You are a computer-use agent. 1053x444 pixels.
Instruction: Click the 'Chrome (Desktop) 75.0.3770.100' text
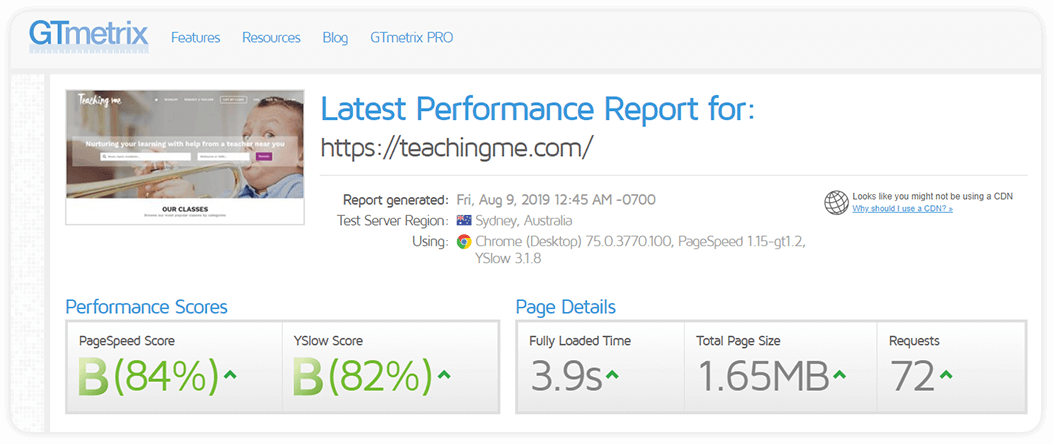574,241
